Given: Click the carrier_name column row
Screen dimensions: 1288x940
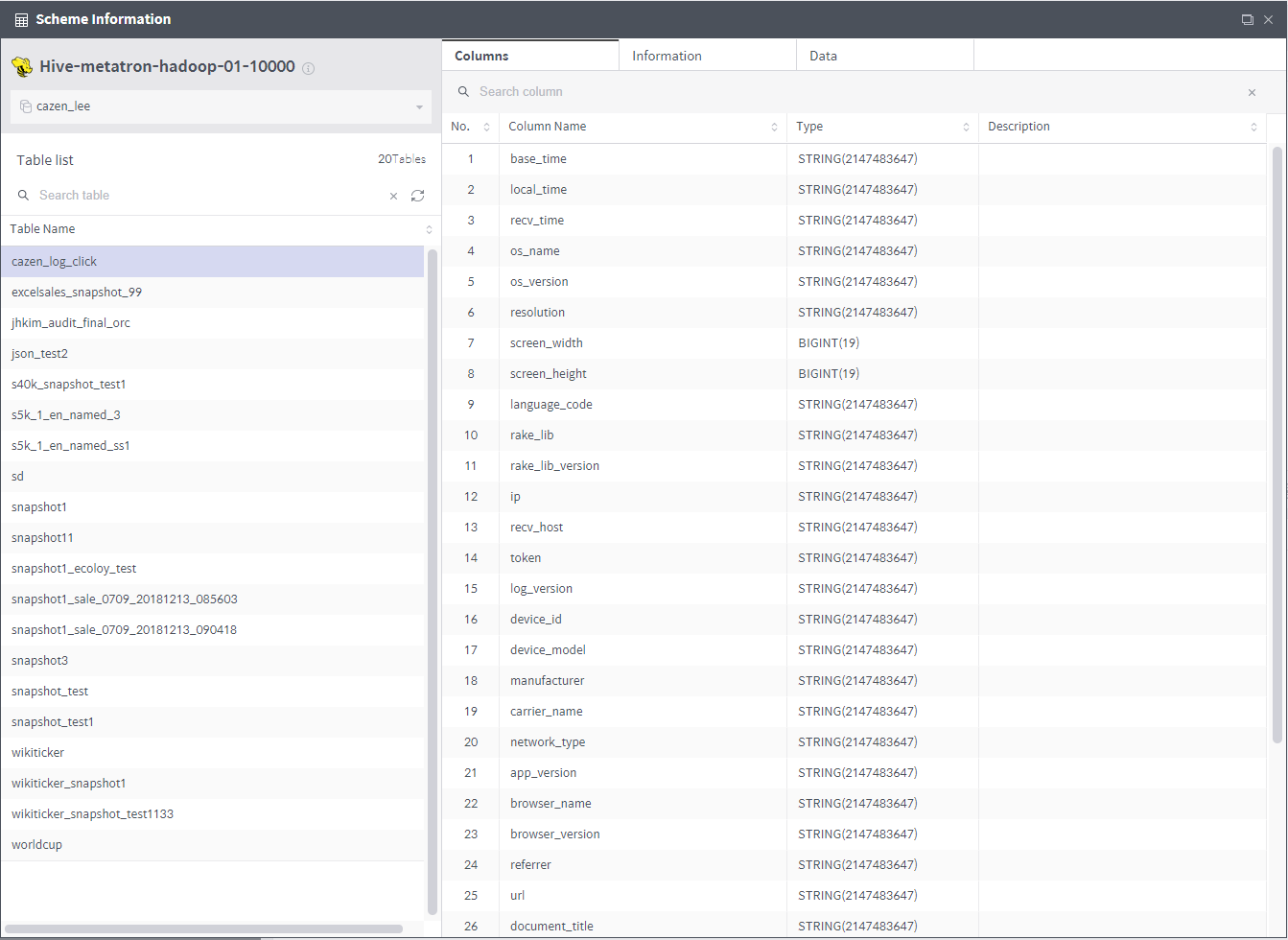Looking at the screenshot, I should (855, 712).
